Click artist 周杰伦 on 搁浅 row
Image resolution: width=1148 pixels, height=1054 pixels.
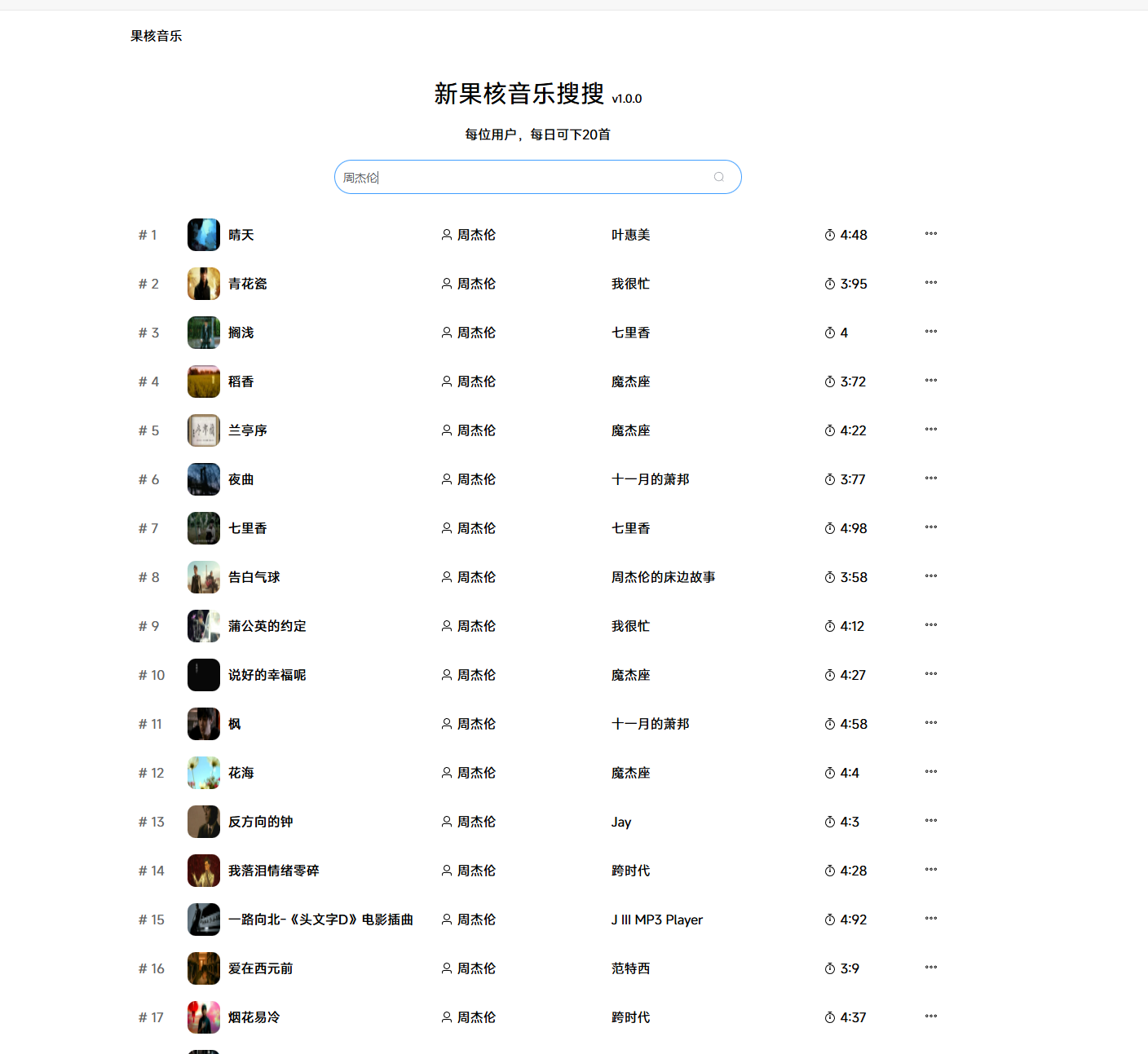point(476,333)
